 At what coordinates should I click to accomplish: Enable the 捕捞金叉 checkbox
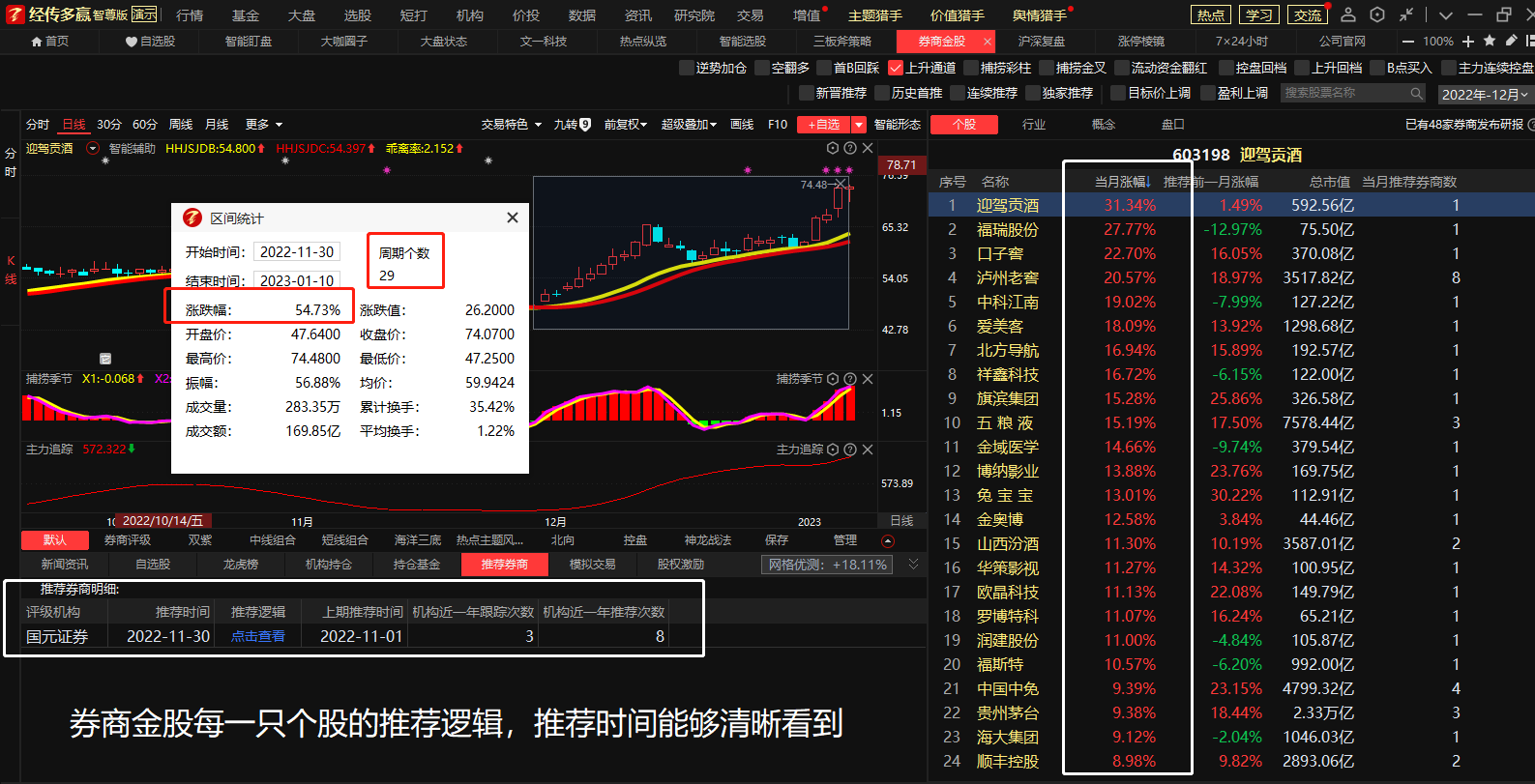tap(1047, 68)
